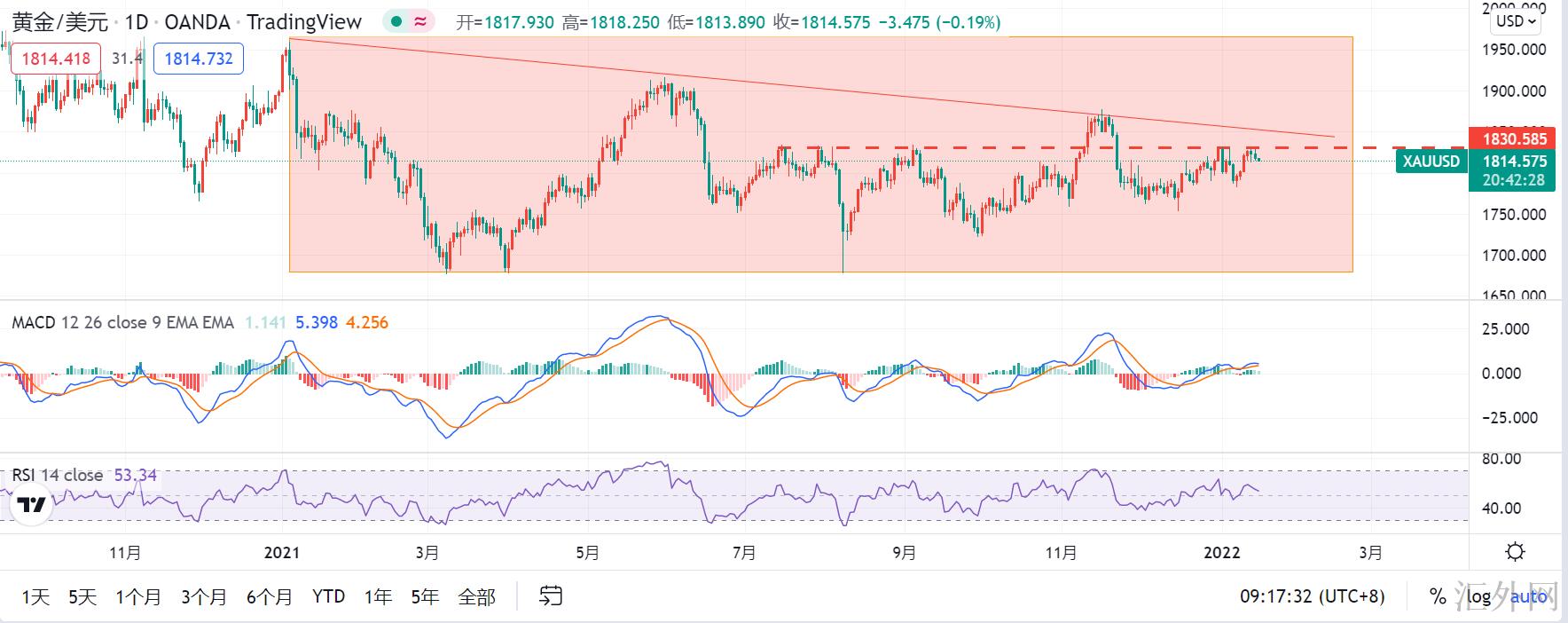Click the red sell price 1814.418
Image resolution: width=1568 pixels, height=623 pixels.
click(56, 59)
